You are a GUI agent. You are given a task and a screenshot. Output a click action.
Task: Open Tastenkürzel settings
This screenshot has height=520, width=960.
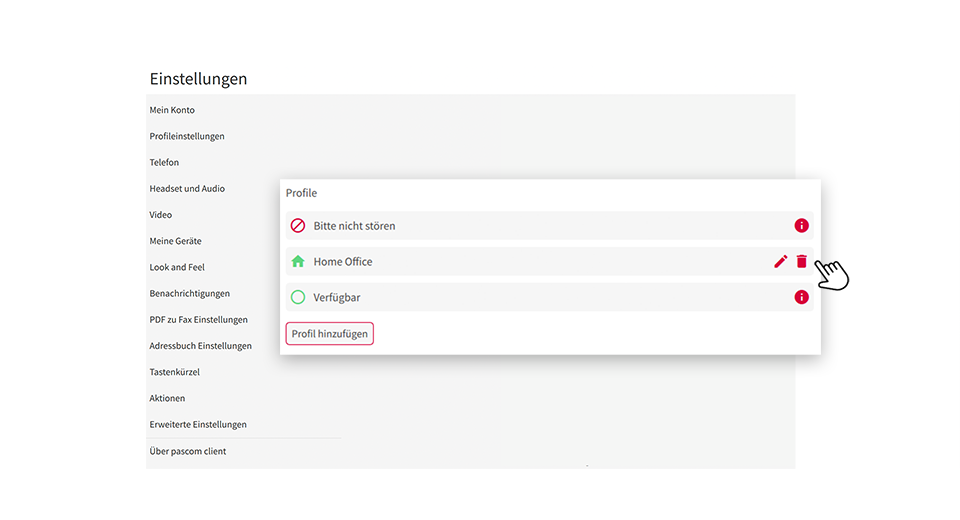click(x=174, y=372)
